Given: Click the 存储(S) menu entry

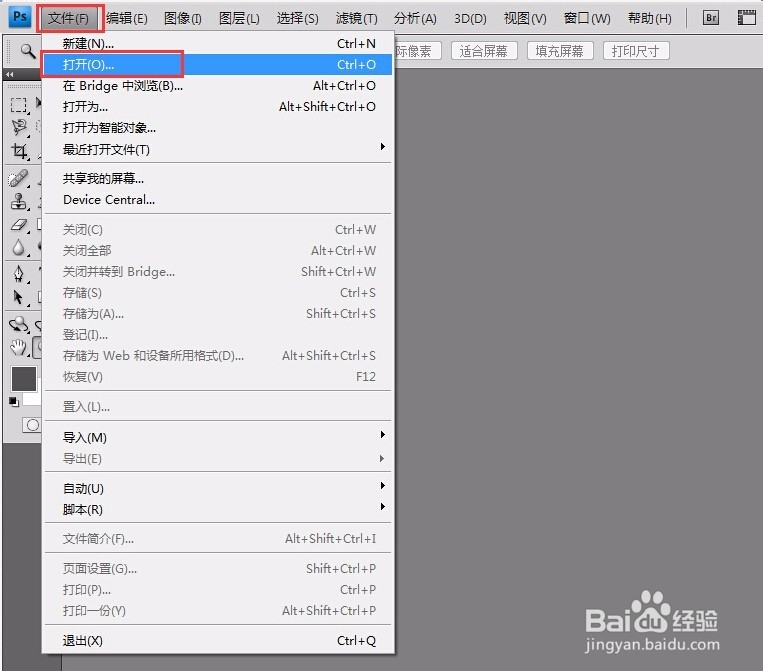Looking at the screenshot, I should click(x=218, y=292).
